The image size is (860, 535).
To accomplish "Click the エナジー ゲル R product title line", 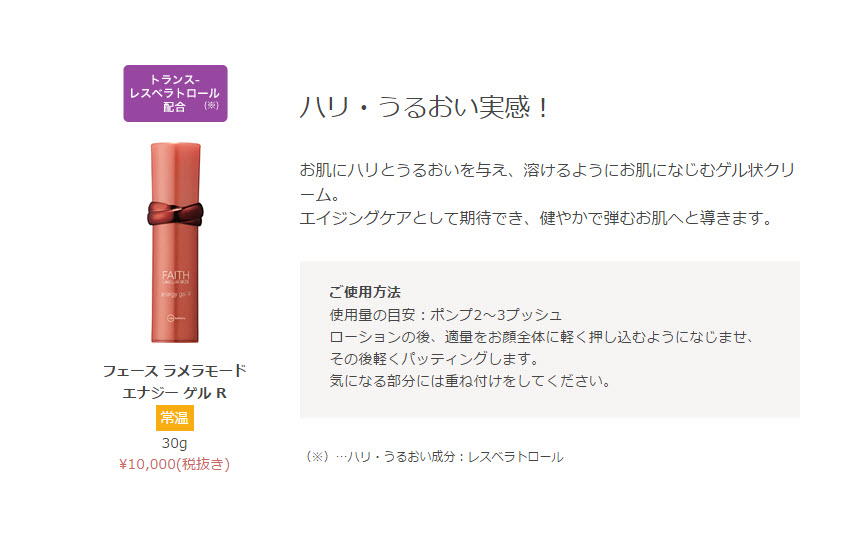I will (x=174, y=393).
